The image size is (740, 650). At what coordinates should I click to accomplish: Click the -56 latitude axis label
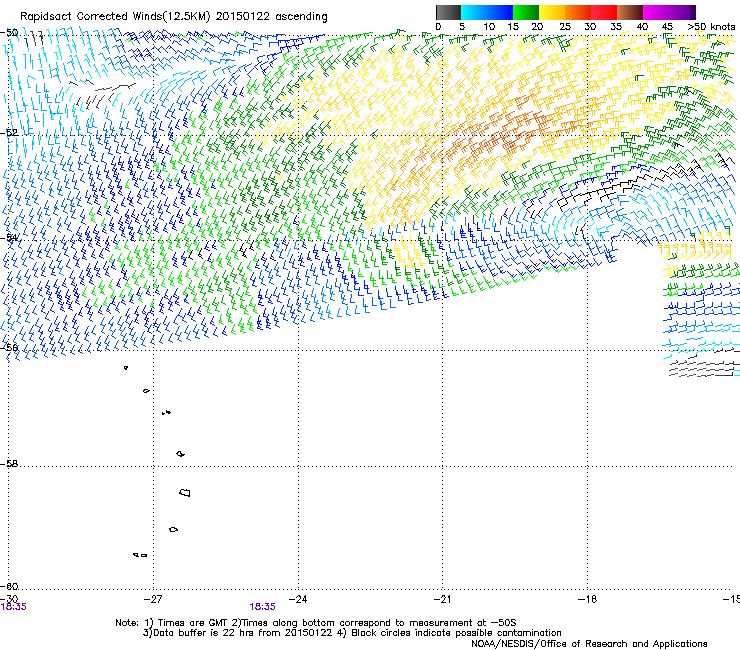9,347
